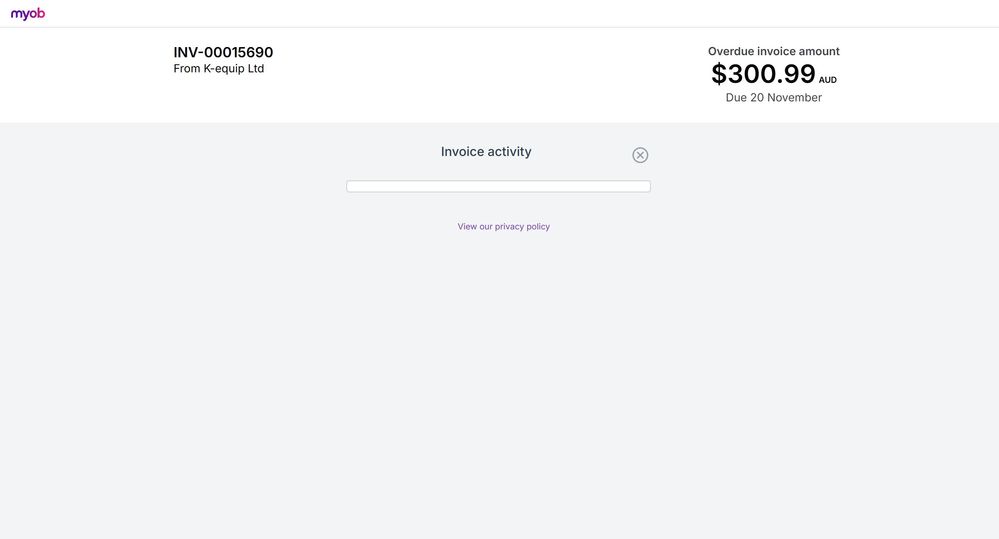Click the myob logo
Screen dimensions: 999x539
click(x=28, y=14)
